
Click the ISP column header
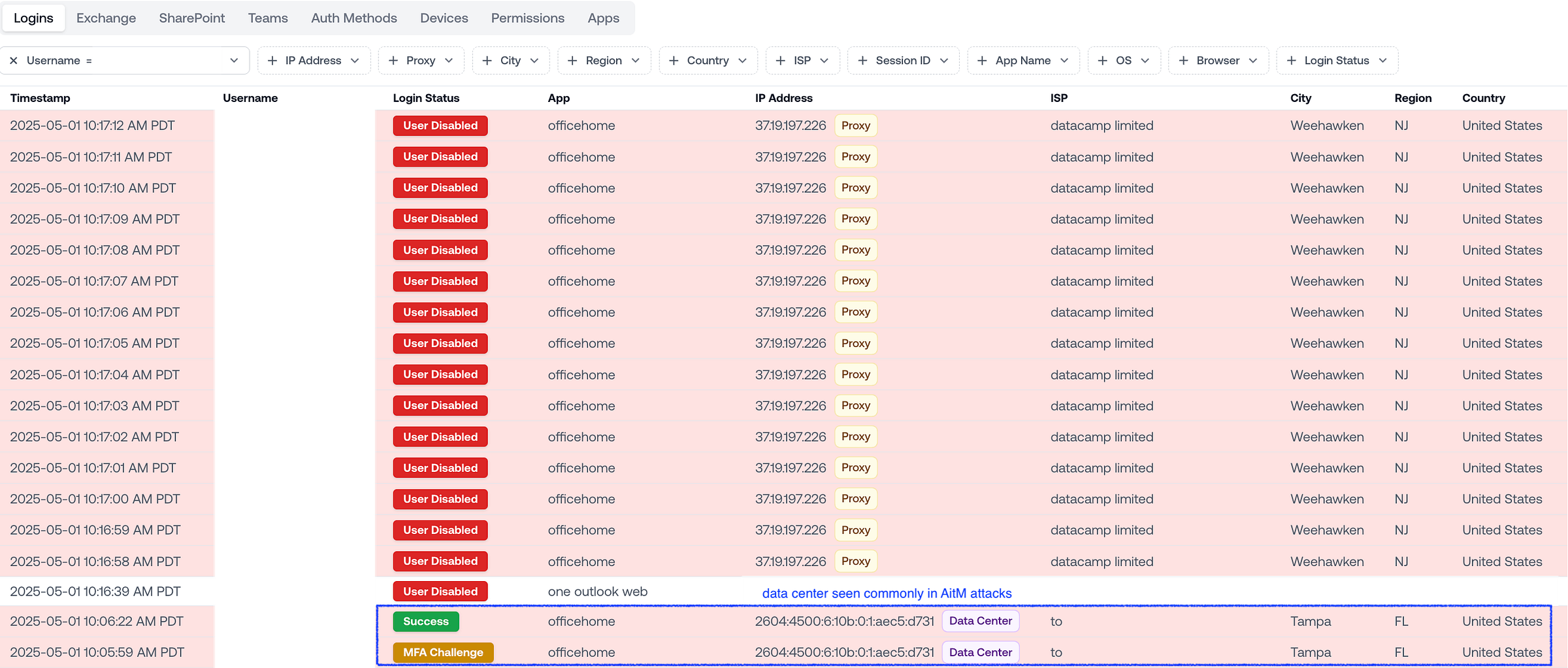[x=1059, y=98]
